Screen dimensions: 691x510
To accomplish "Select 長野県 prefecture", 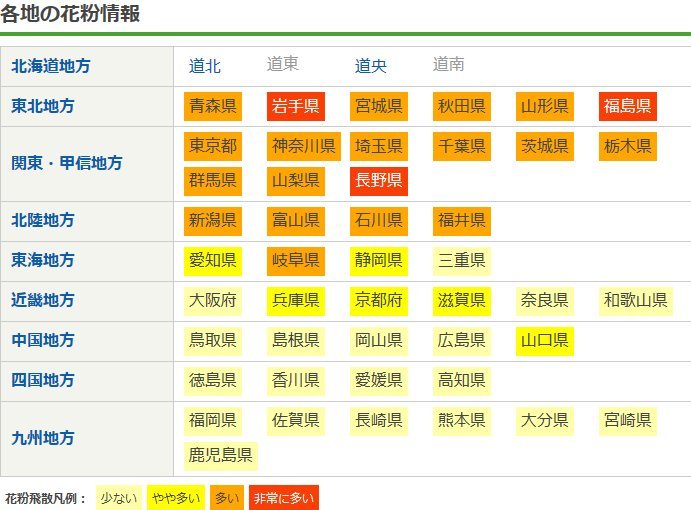I will click(378, 181).
